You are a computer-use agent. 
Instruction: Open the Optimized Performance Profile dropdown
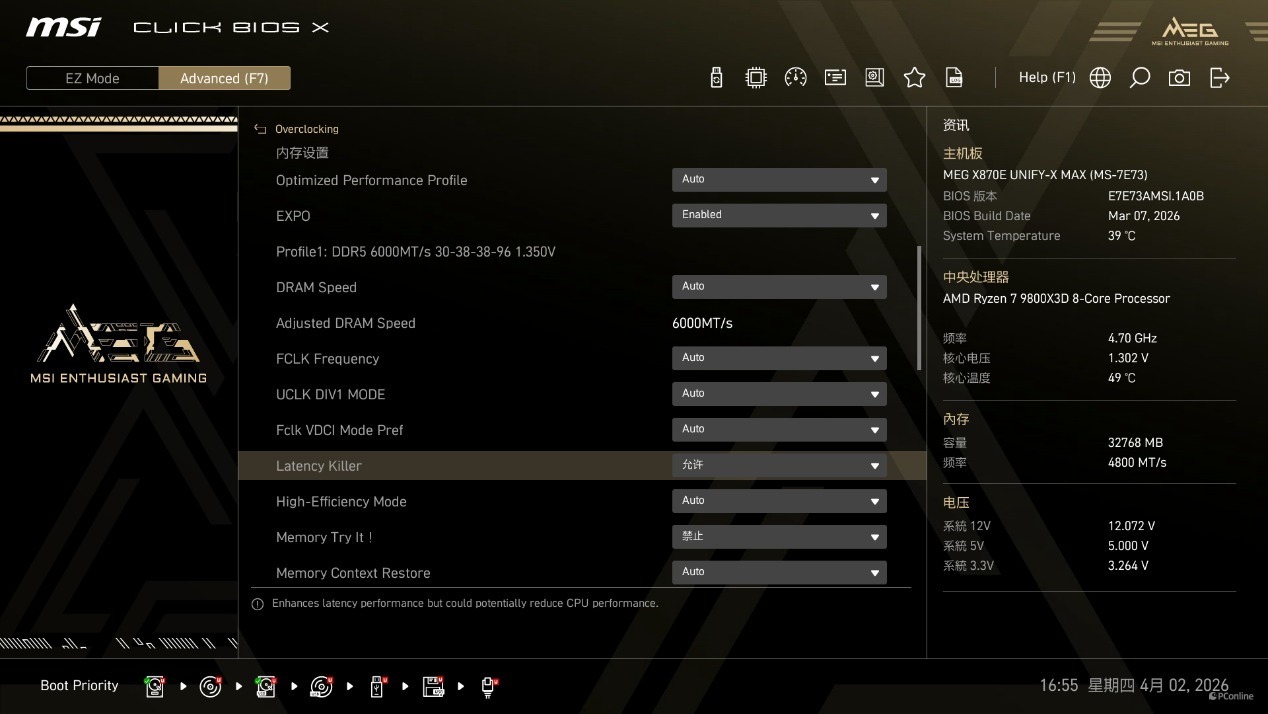tap(779, 180)
